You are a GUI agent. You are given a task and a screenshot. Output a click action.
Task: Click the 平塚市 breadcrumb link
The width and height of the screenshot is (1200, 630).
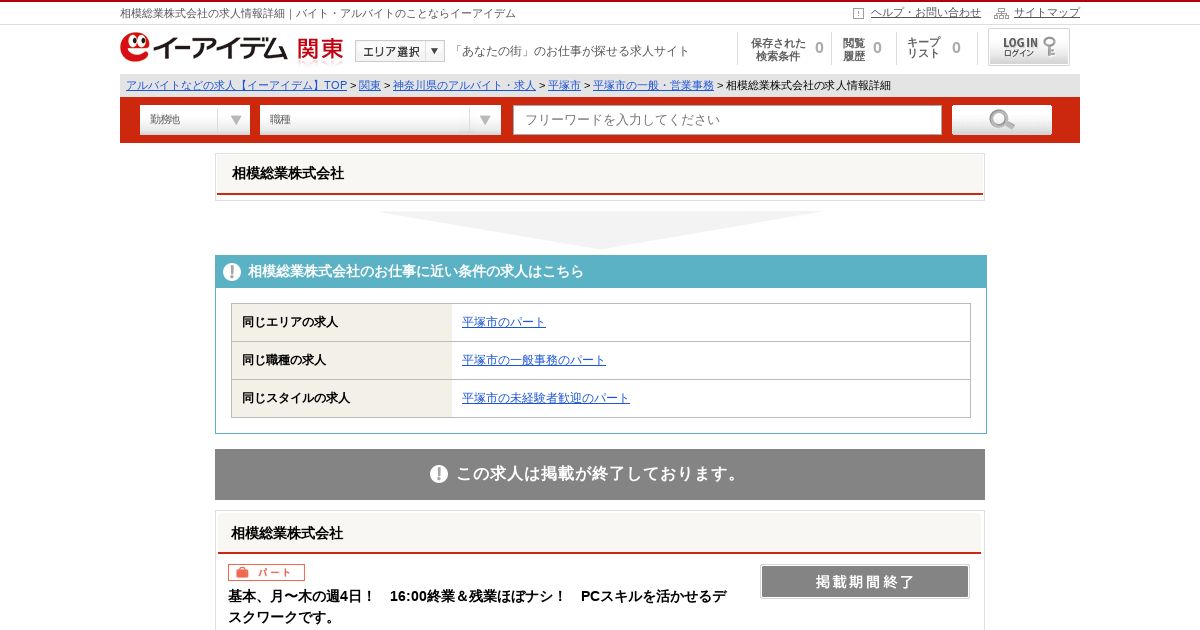click(564, 86)
